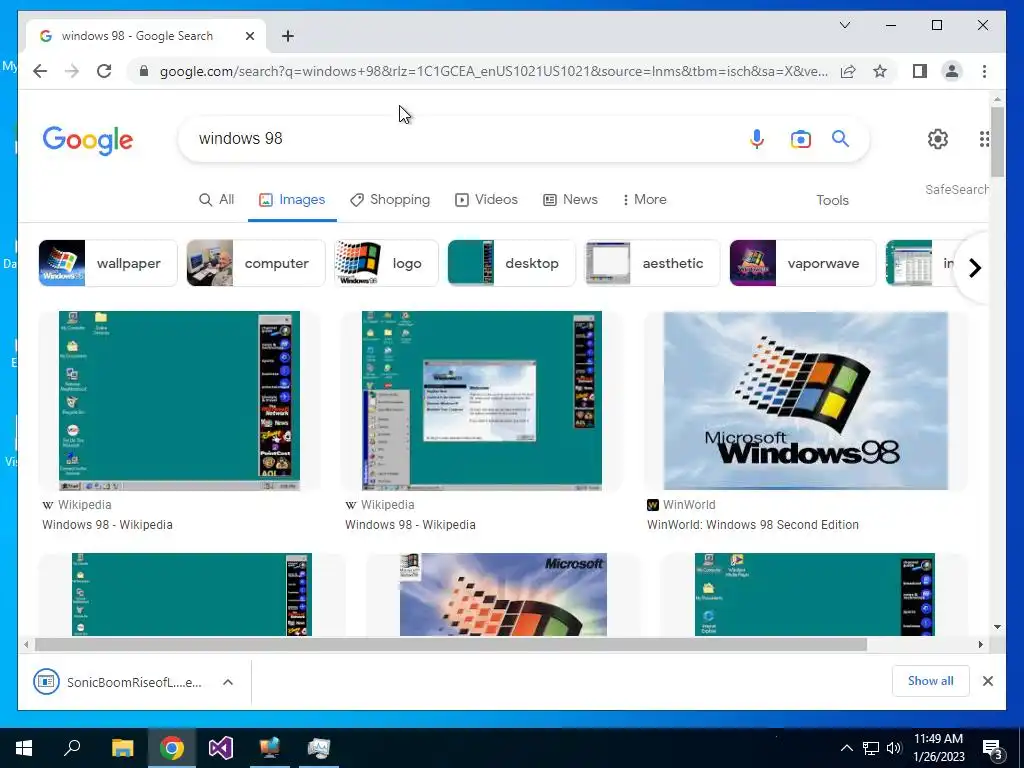Open WinWorld: Windows 98 Second Edition link
The width and height of the screenshot is (1024, 768).
coord(753,525)
